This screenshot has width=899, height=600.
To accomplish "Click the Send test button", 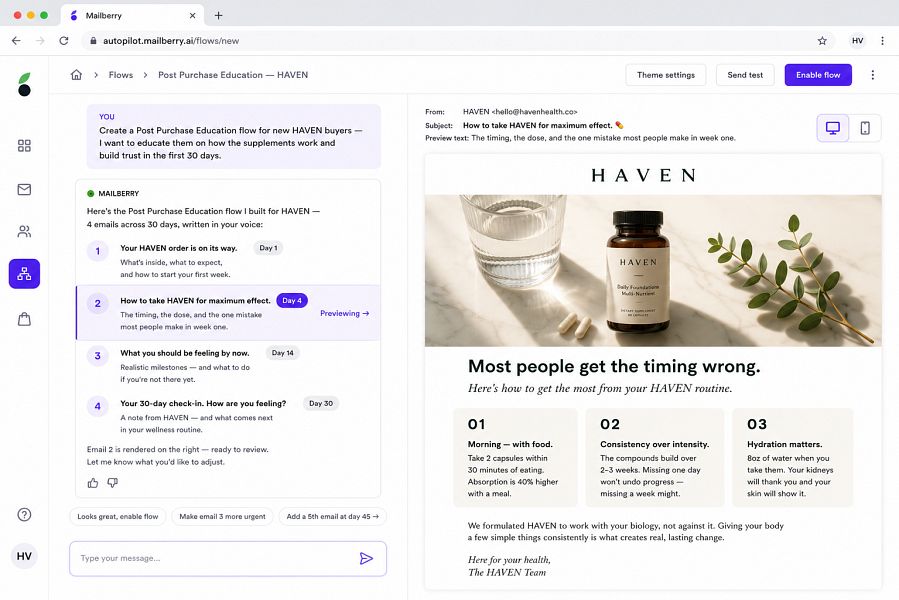I will 745,75.
